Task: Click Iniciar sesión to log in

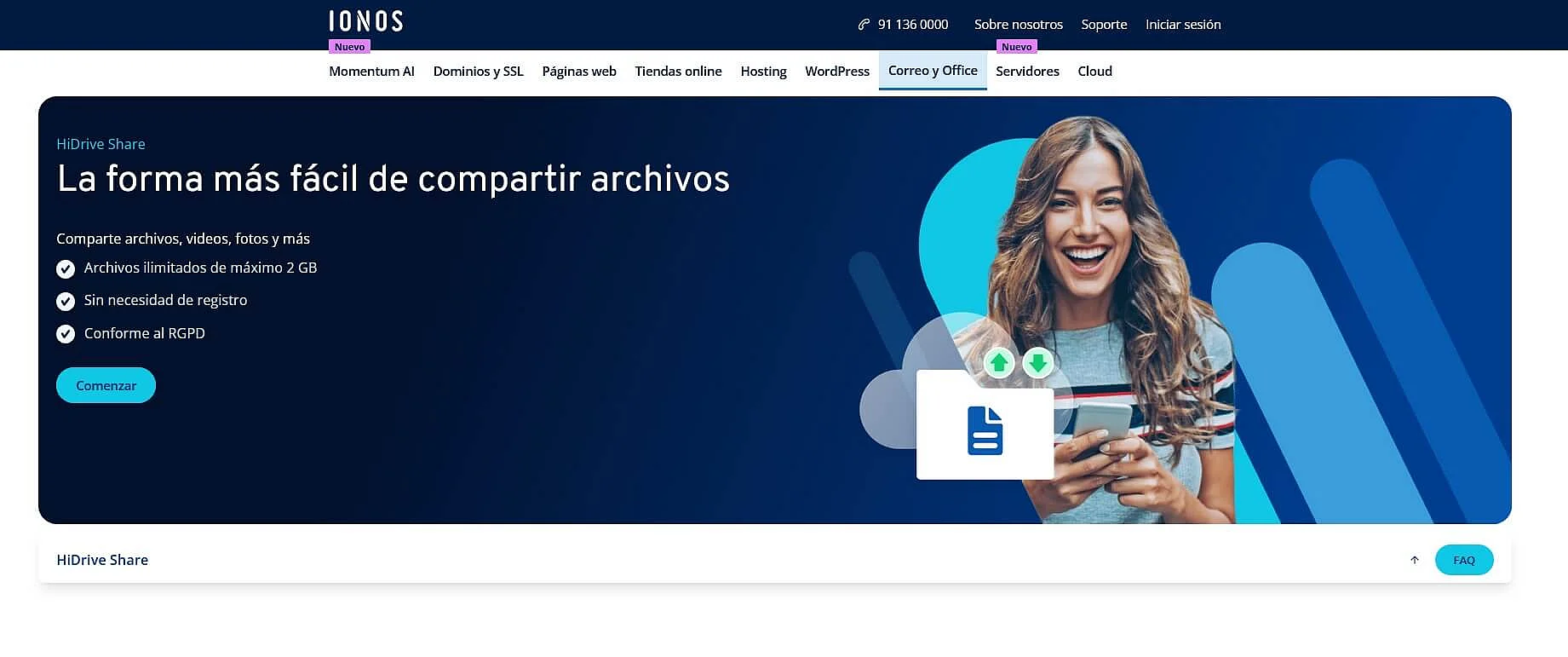Action: [1183, 25]
